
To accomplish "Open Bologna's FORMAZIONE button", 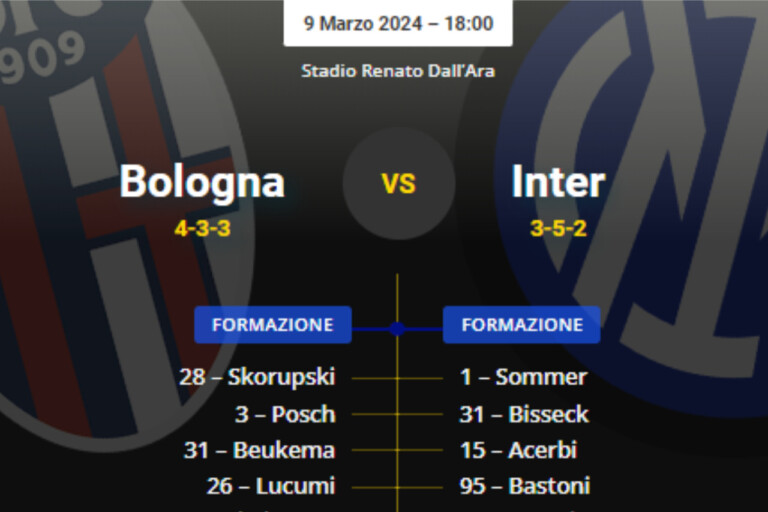I will (272, 325).
